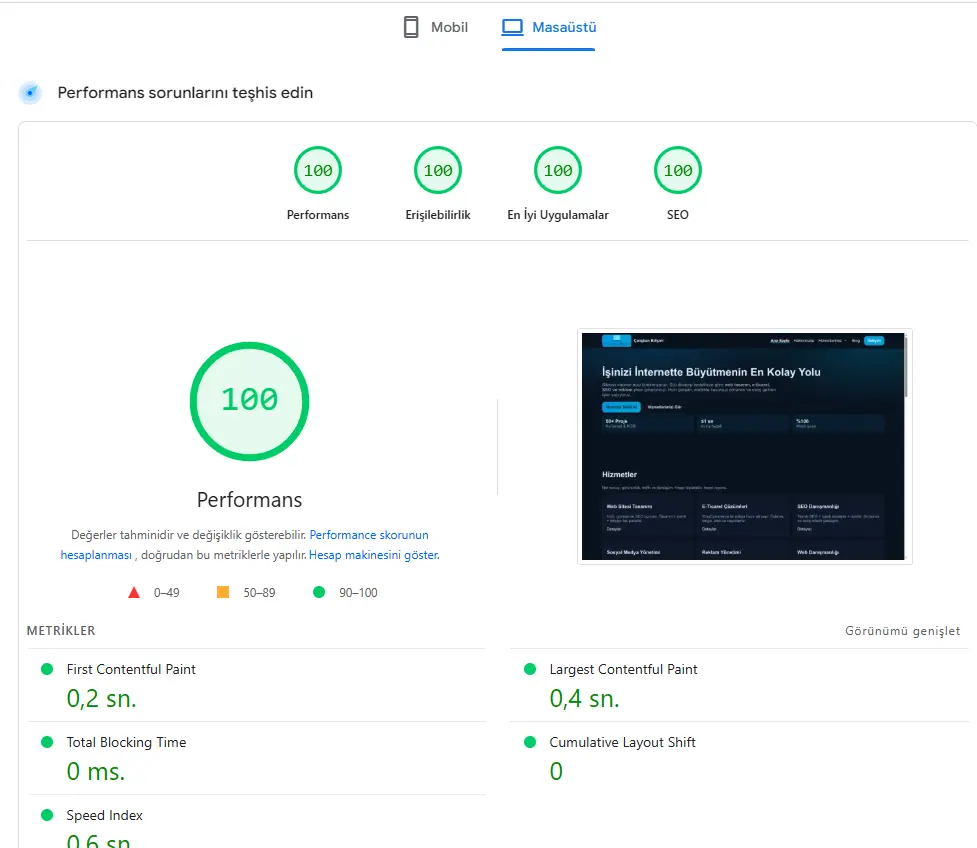Viewport: 977px width, 848px height.
Task: Click the 90–100 score range label
Action: click(x=358, y=593)
